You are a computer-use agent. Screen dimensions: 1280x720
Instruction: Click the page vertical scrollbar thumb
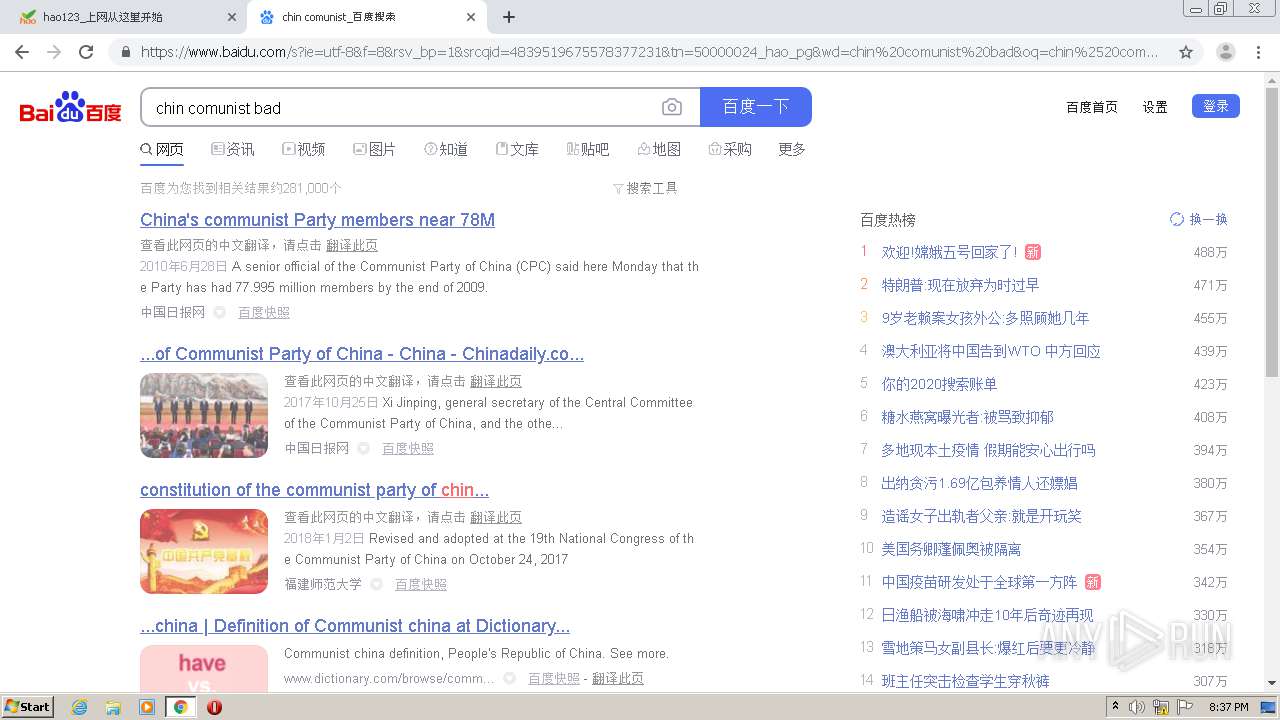coord(1272,234)
